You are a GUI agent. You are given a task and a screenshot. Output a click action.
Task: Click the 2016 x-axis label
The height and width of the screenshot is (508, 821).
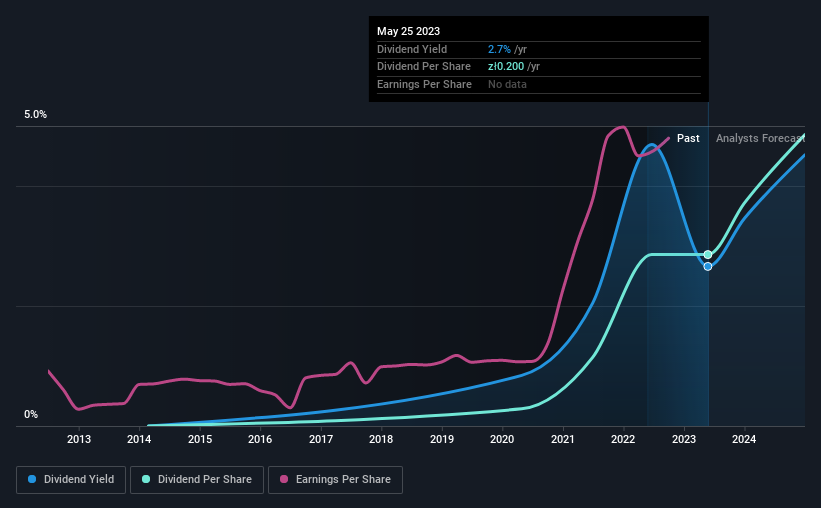(x=260, y=439)
